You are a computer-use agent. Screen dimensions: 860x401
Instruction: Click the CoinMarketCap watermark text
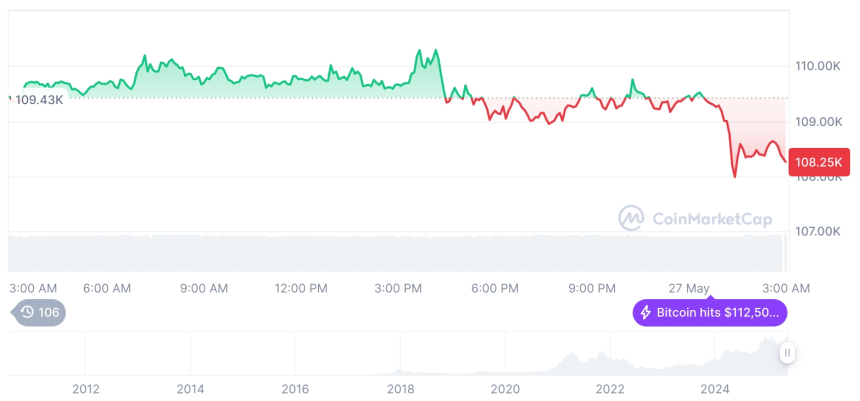(712, 218)
